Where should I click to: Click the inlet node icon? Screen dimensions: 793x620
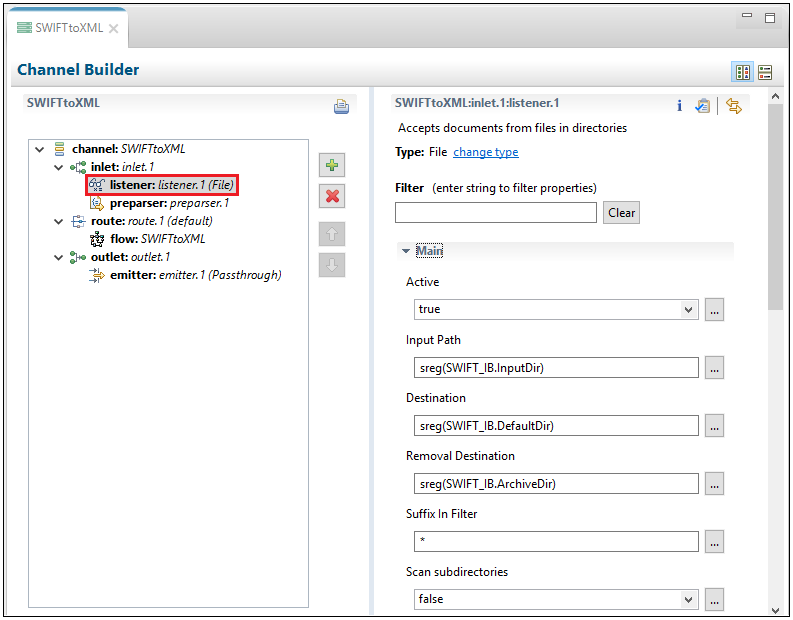tap(78, 167)
